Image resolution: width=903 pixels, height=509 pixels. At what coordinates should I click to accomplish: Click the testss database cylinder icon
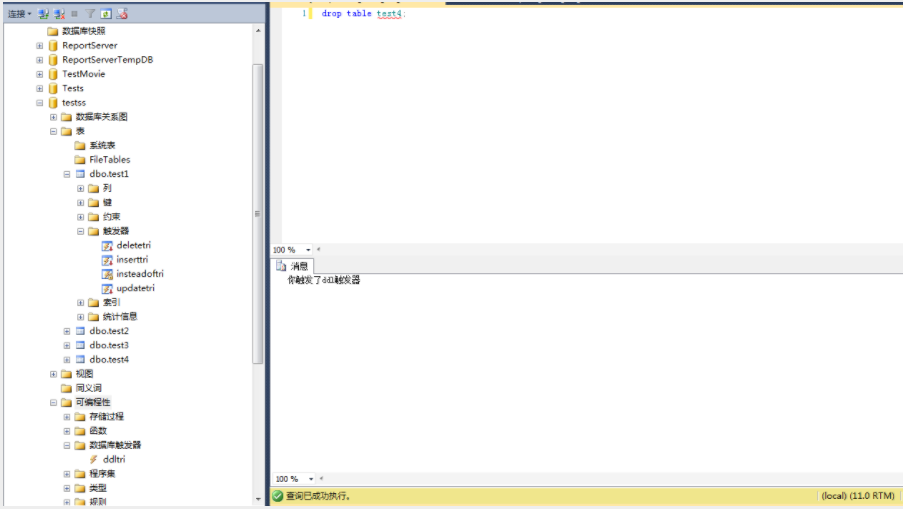tap(53, 102)
